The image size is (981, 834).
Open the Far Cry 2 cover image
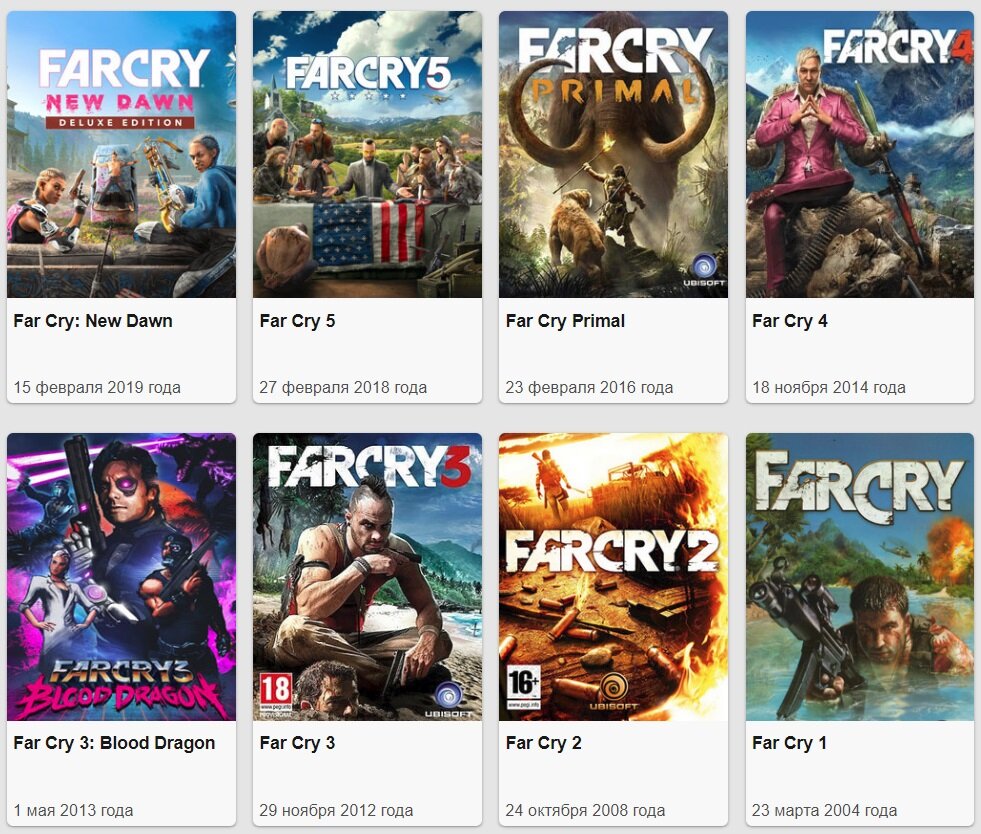click(613, 576)
